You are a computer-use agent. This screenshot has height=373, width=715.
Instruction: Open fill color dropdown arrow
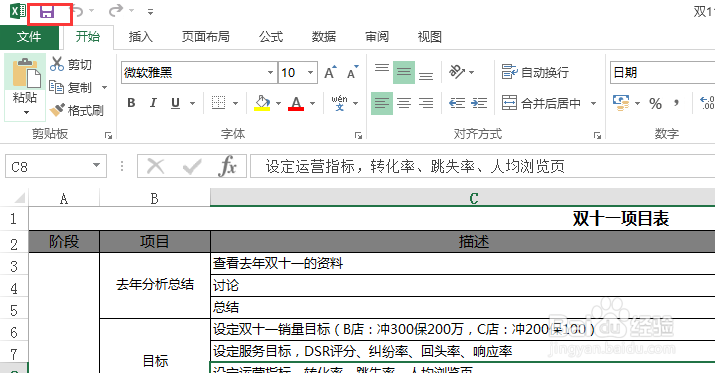(278, 104)
